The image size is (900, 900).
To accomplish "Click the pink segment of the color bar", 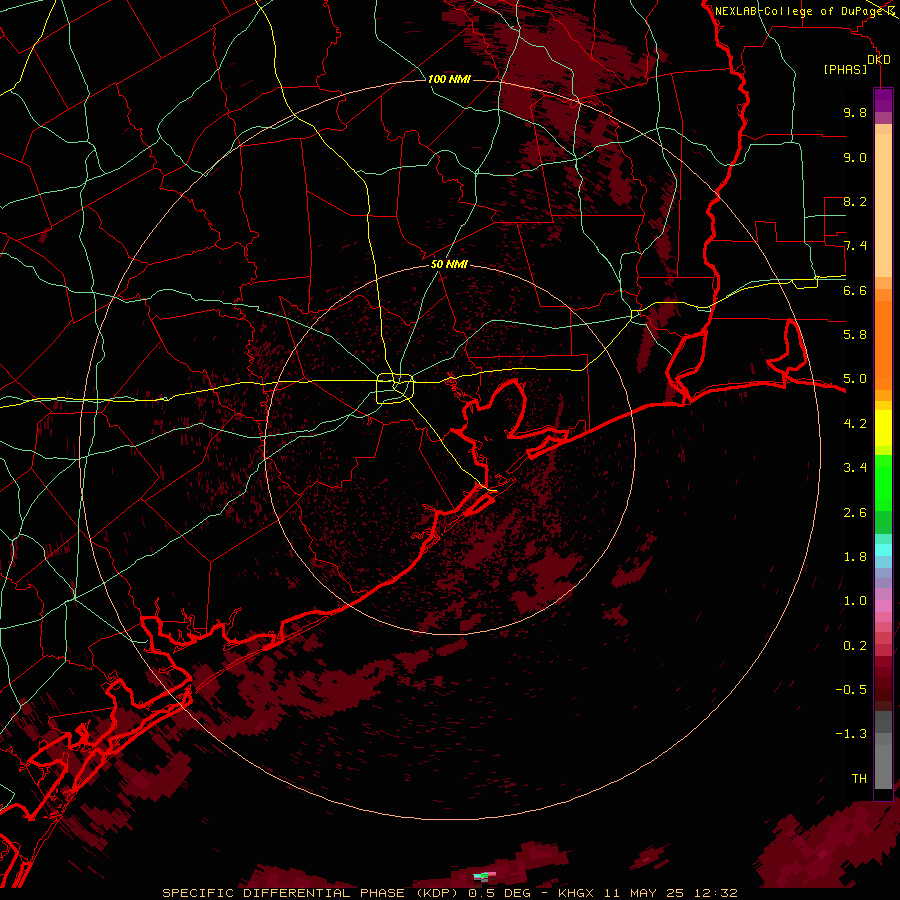I will pos(883,606).
